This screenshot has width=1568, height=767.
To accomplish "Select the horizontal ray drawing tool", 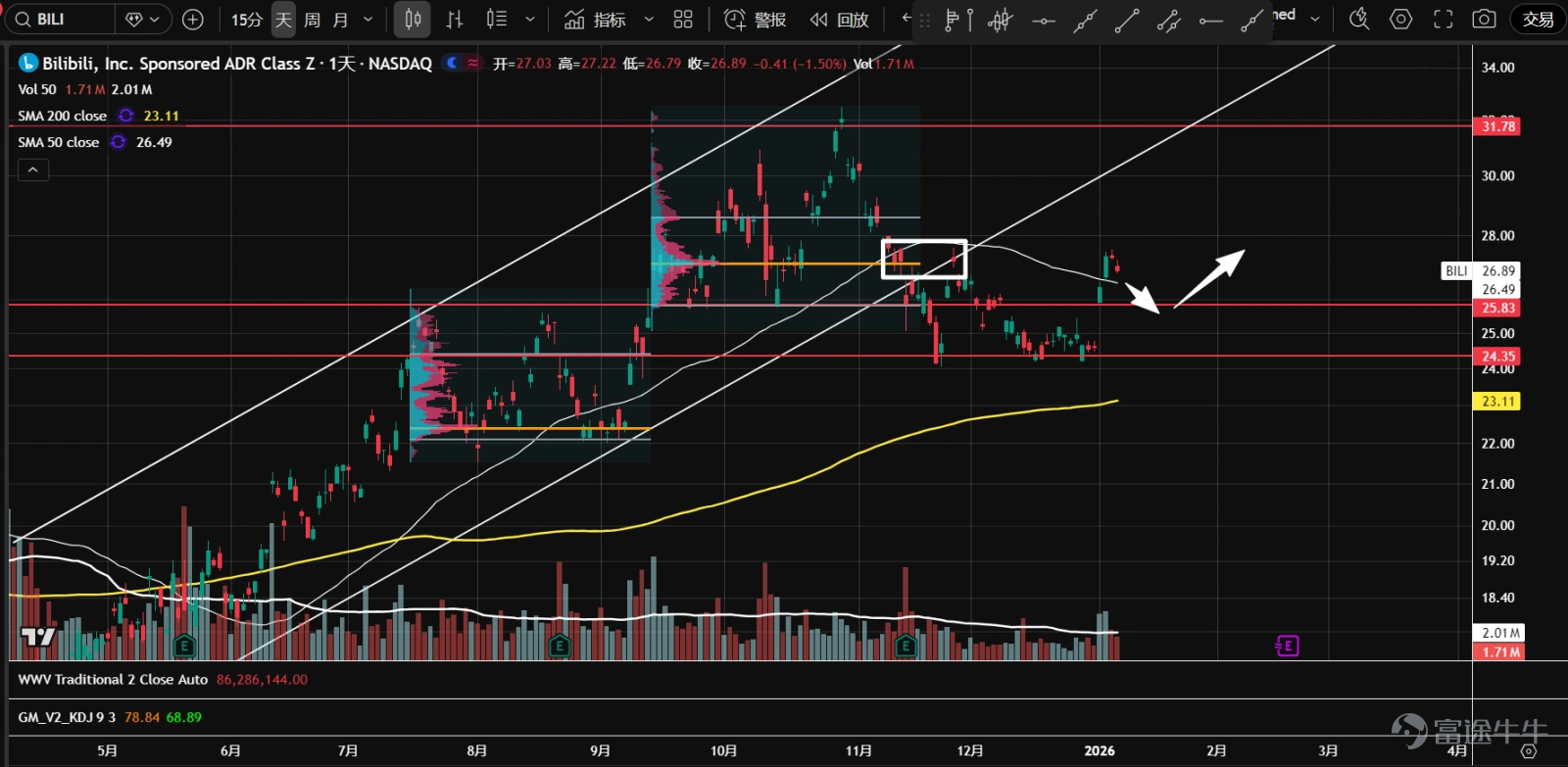I will 1211,21.
